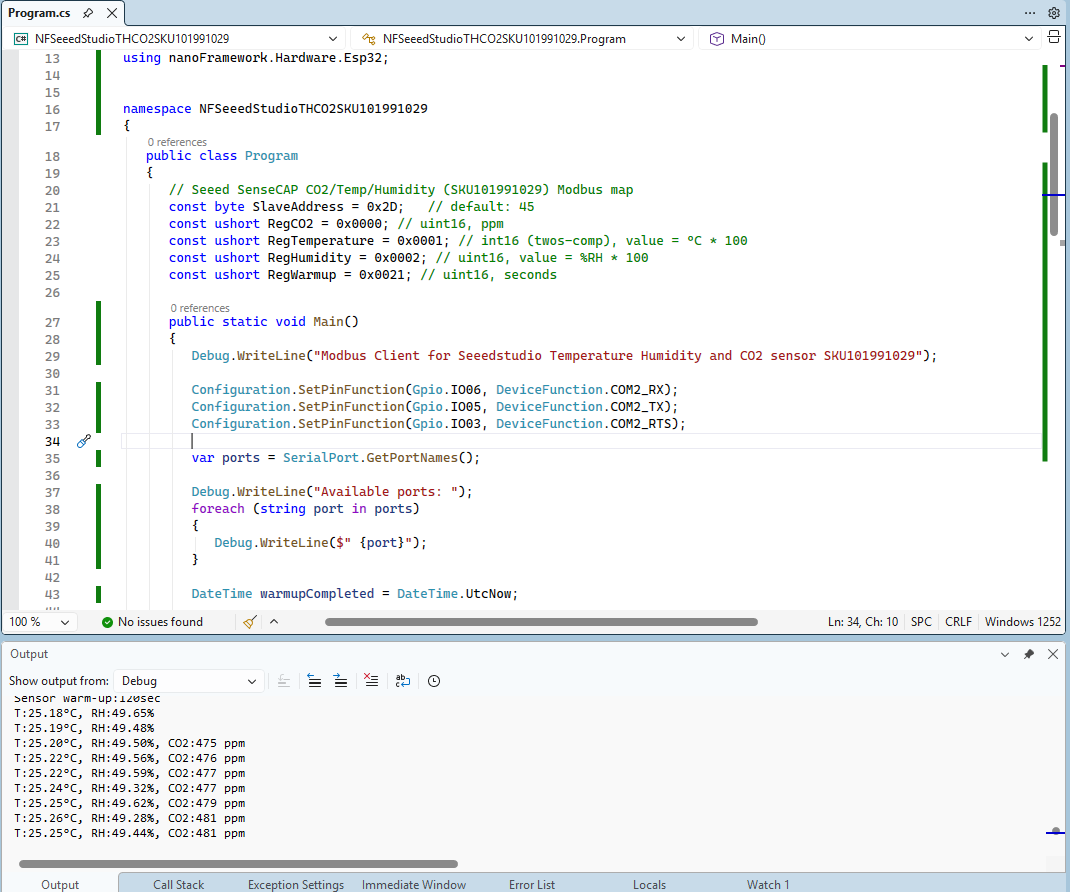Click the split editor window icon
Viewport: 1070px width, 892px height.
pyautogui.click(x=1053, y=38)
